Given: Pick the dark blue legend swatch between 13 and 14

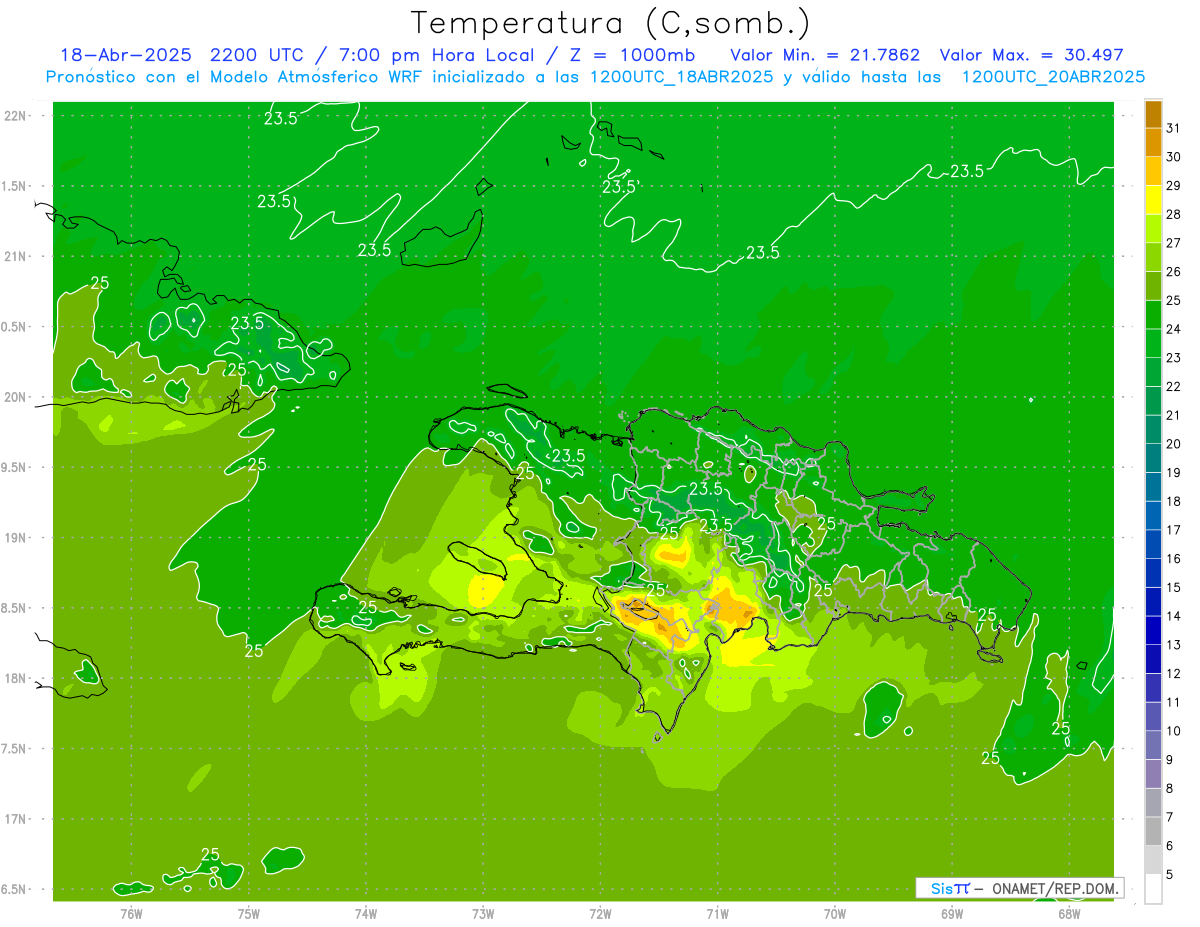Looking at the screenshot, I should click(1153, 630).
